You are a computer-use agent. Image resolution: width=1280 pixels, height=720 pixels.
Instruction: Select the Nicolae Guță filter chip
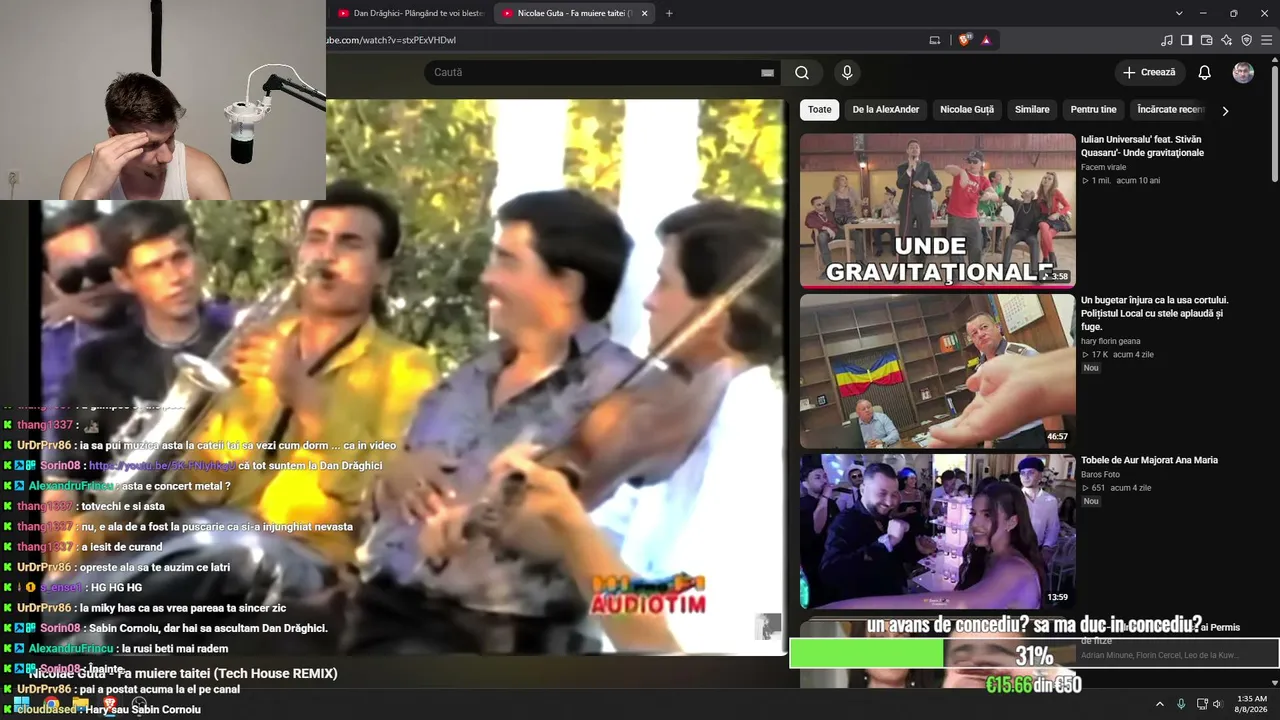tap(967, 110)
